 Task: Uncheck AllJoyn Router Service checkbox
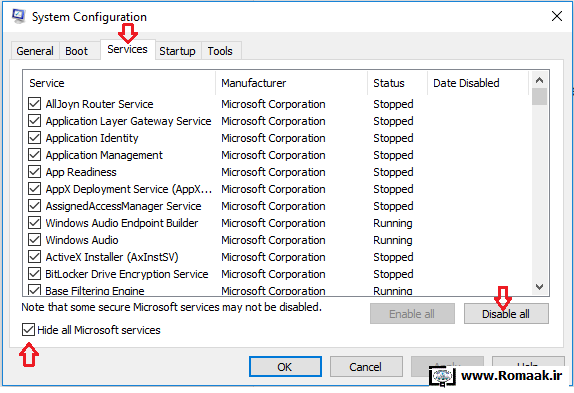tap(34, 104)
